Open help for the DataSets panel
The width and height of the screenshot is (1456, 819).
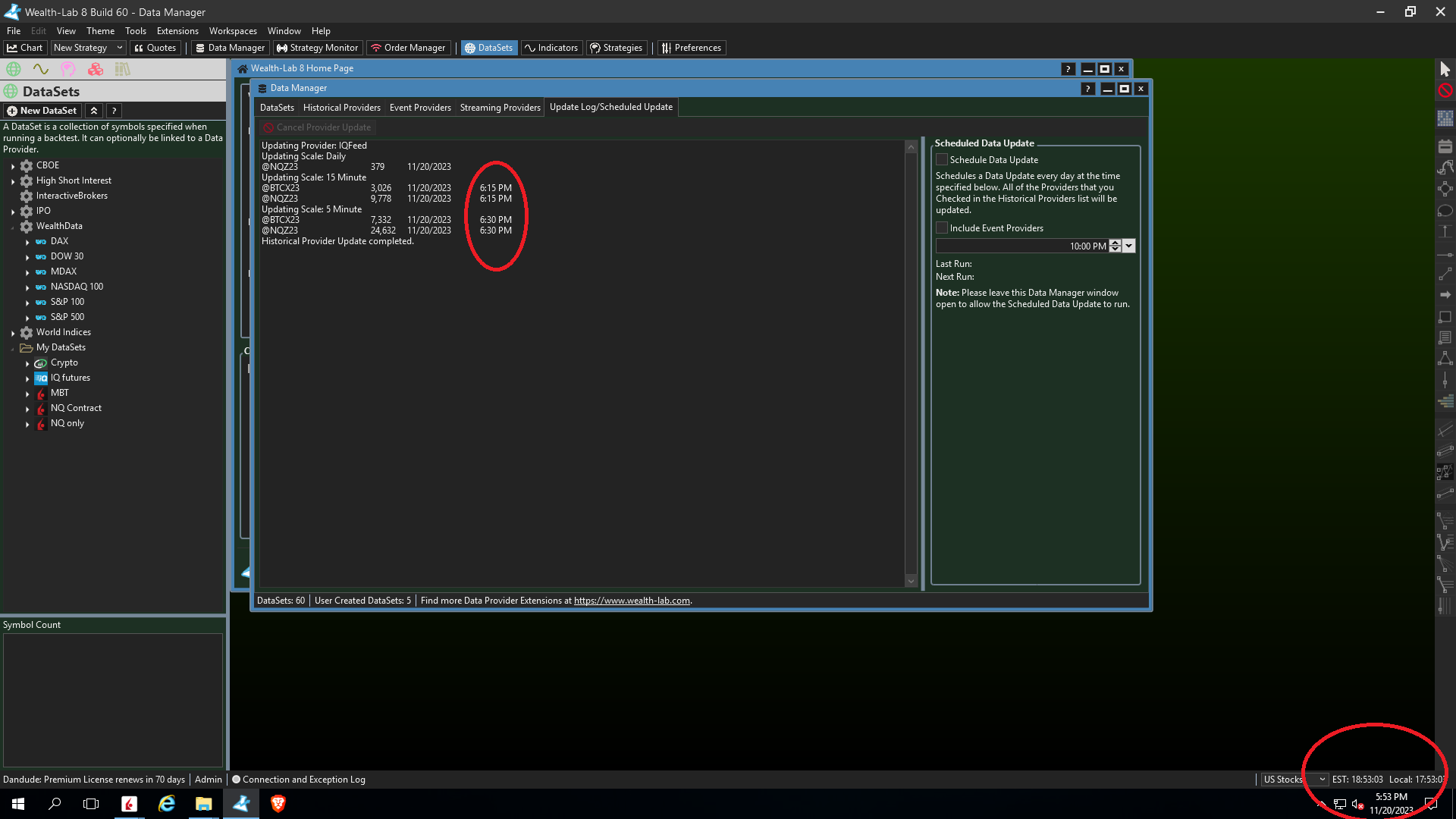click(114, 111)
